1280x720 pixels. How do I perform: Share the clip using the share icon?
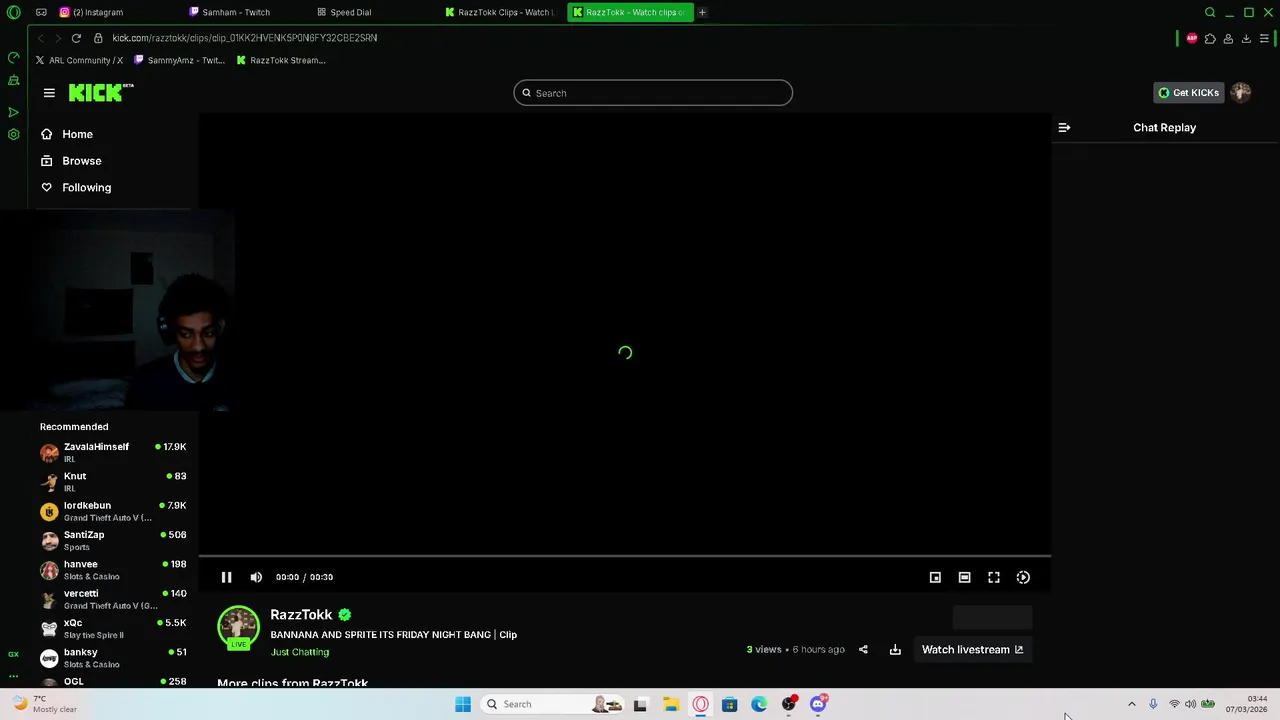tap(863, 650)
